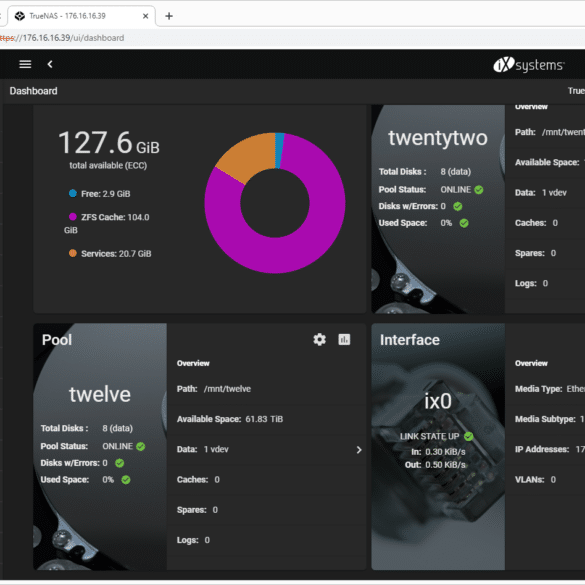Click the orange Services legend dot
Screen dimensions: 585x585
point(73,253)
